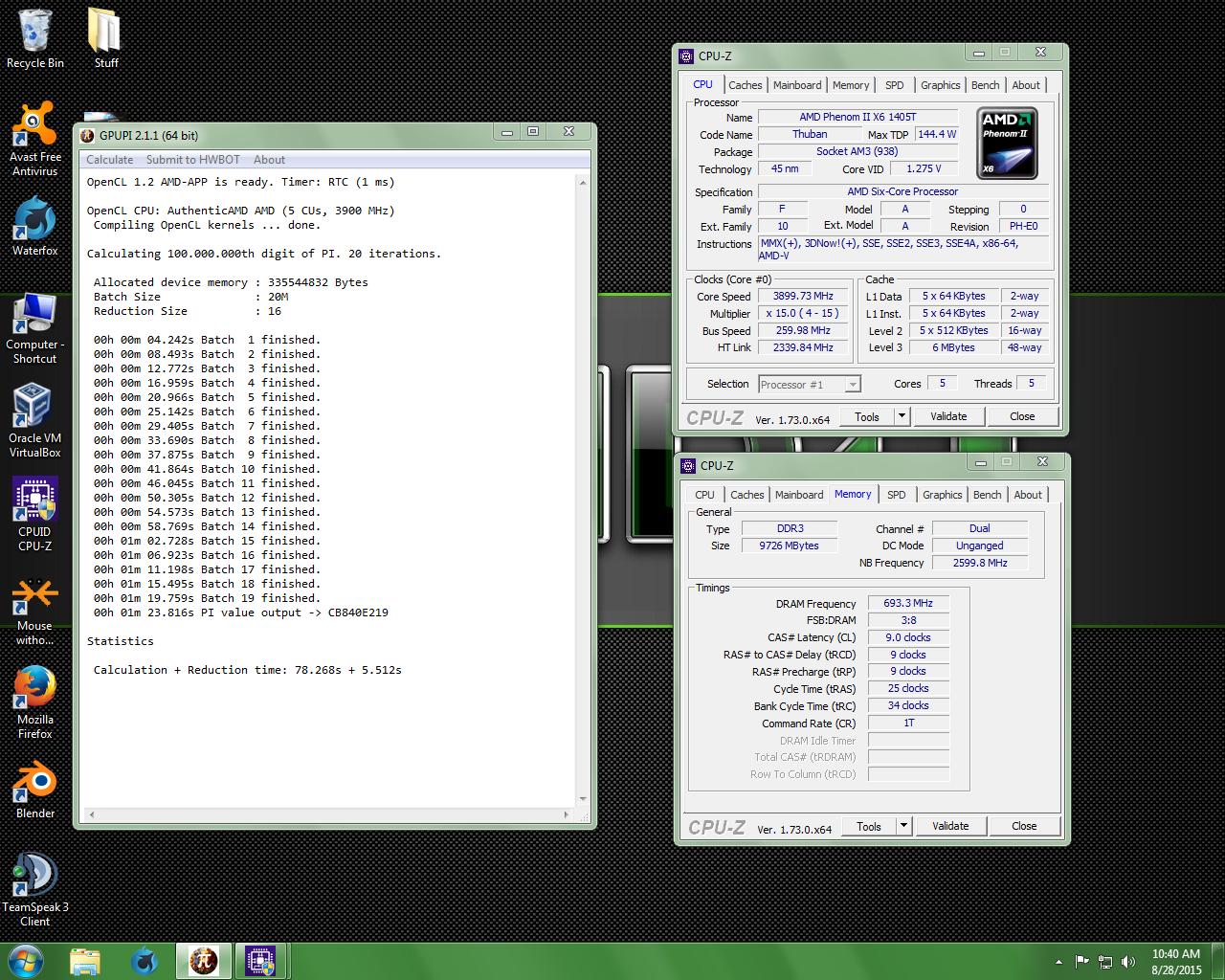Open Graphics tab in upper CPU-Z

(941, 85)
